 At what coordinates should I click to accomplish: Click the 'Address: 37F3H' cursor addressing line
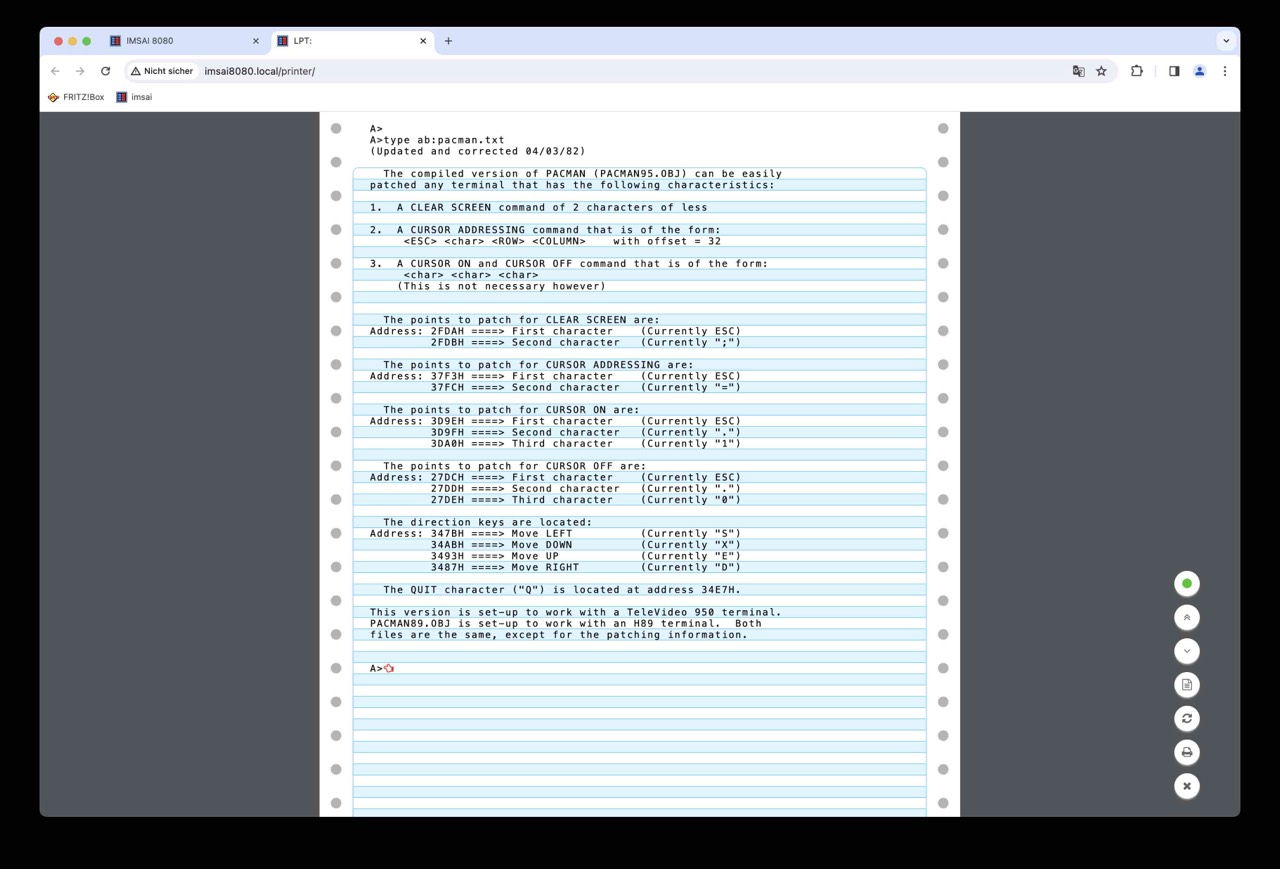pos(555,376)
